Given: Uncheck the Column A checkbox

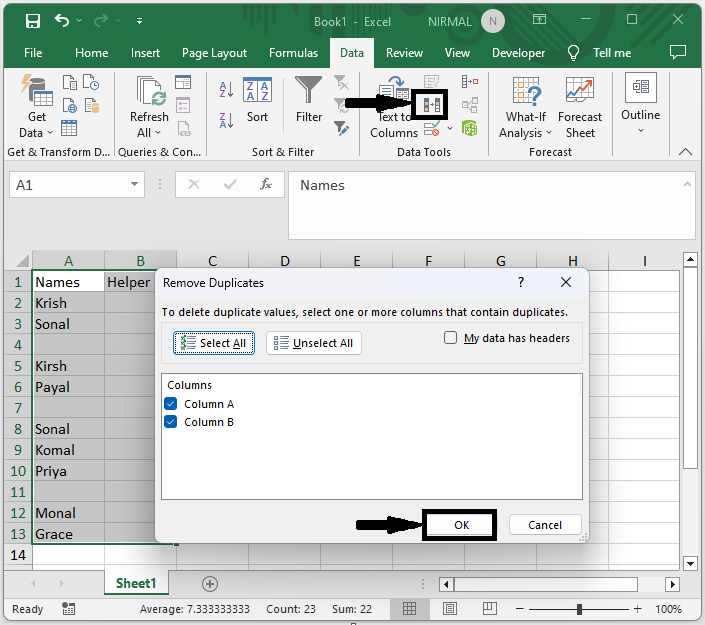Looking at the screenshot, I should 170,404.
